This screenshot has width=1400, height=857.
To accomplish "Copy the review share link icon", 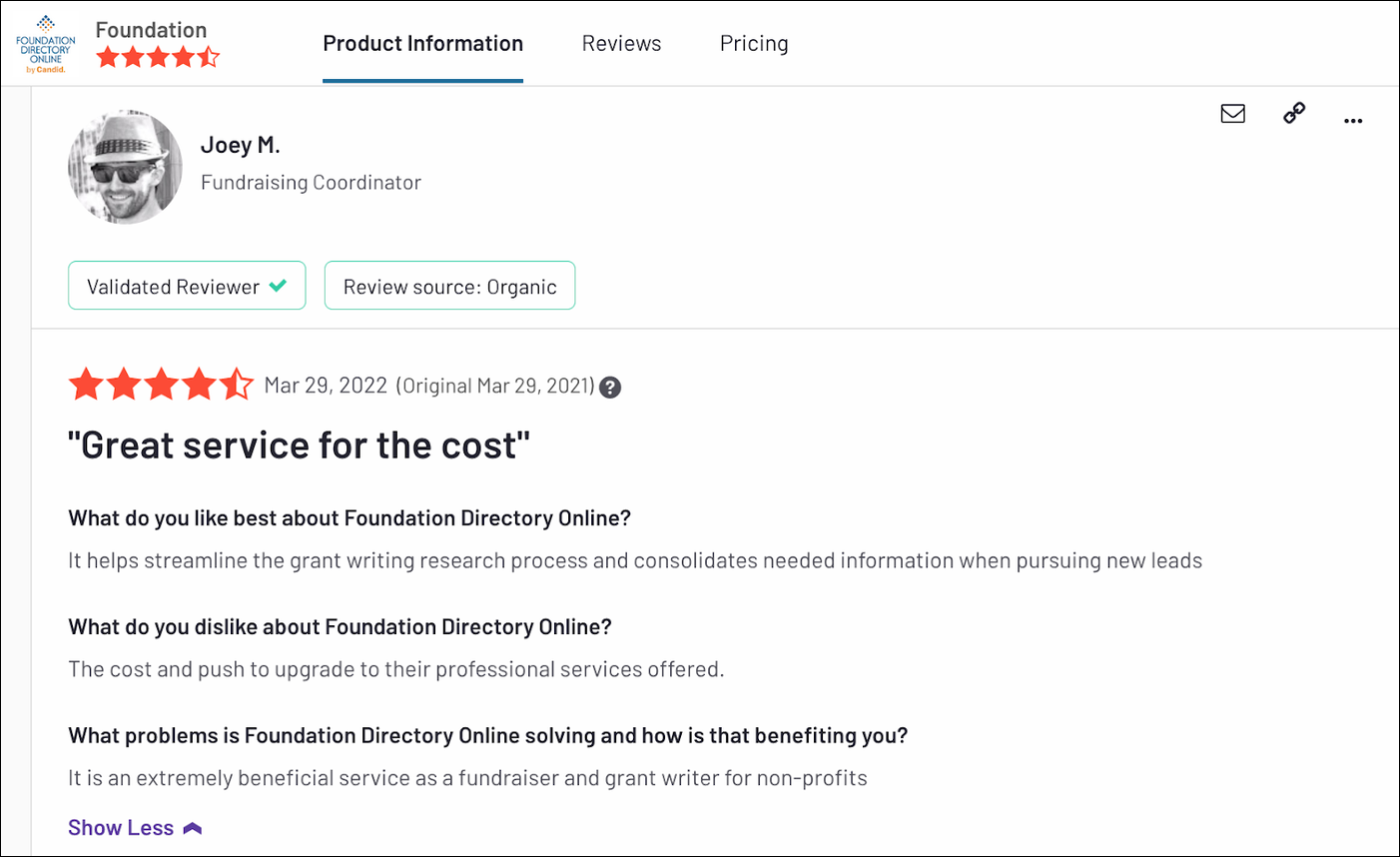I will point(1293,114).
